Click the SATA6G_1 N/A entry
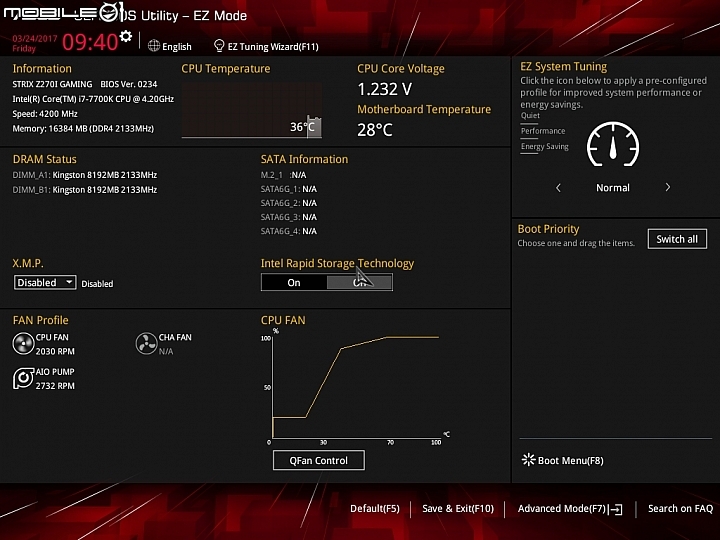 pos(288,189)
